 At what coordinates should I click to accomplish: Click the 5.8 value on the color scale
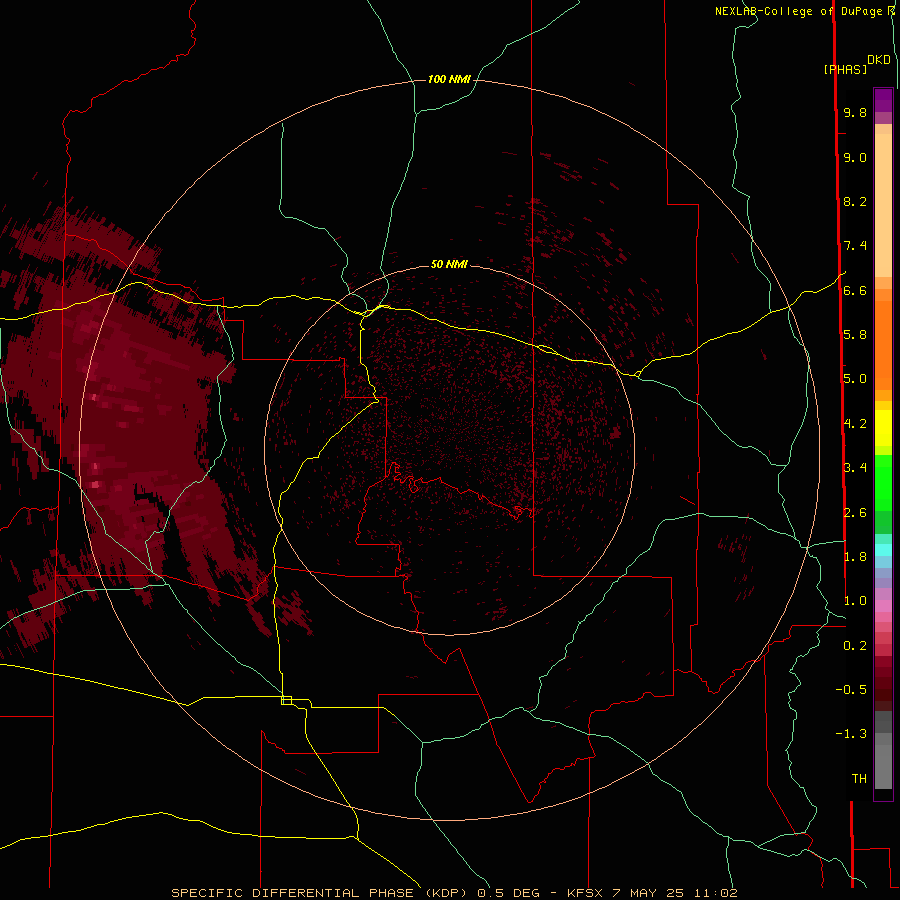(855, 335)
